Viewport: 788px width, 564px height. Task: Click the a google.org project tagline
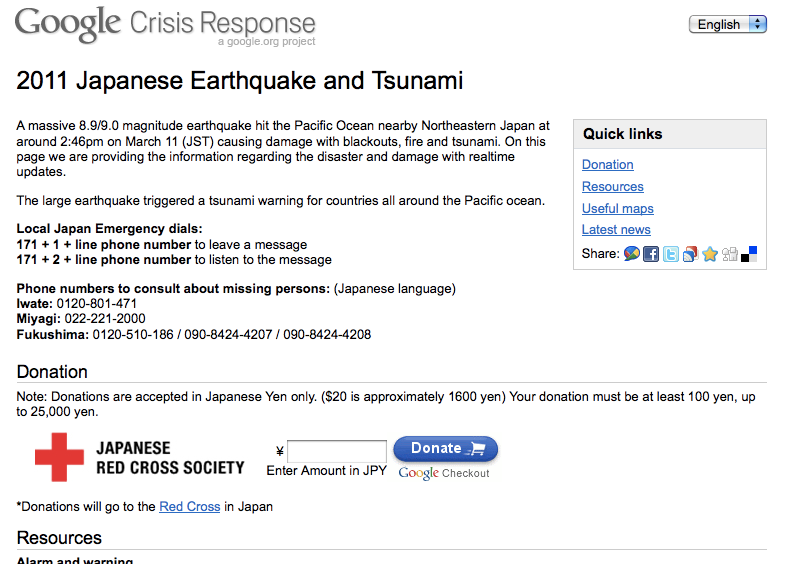pos(266,42)
